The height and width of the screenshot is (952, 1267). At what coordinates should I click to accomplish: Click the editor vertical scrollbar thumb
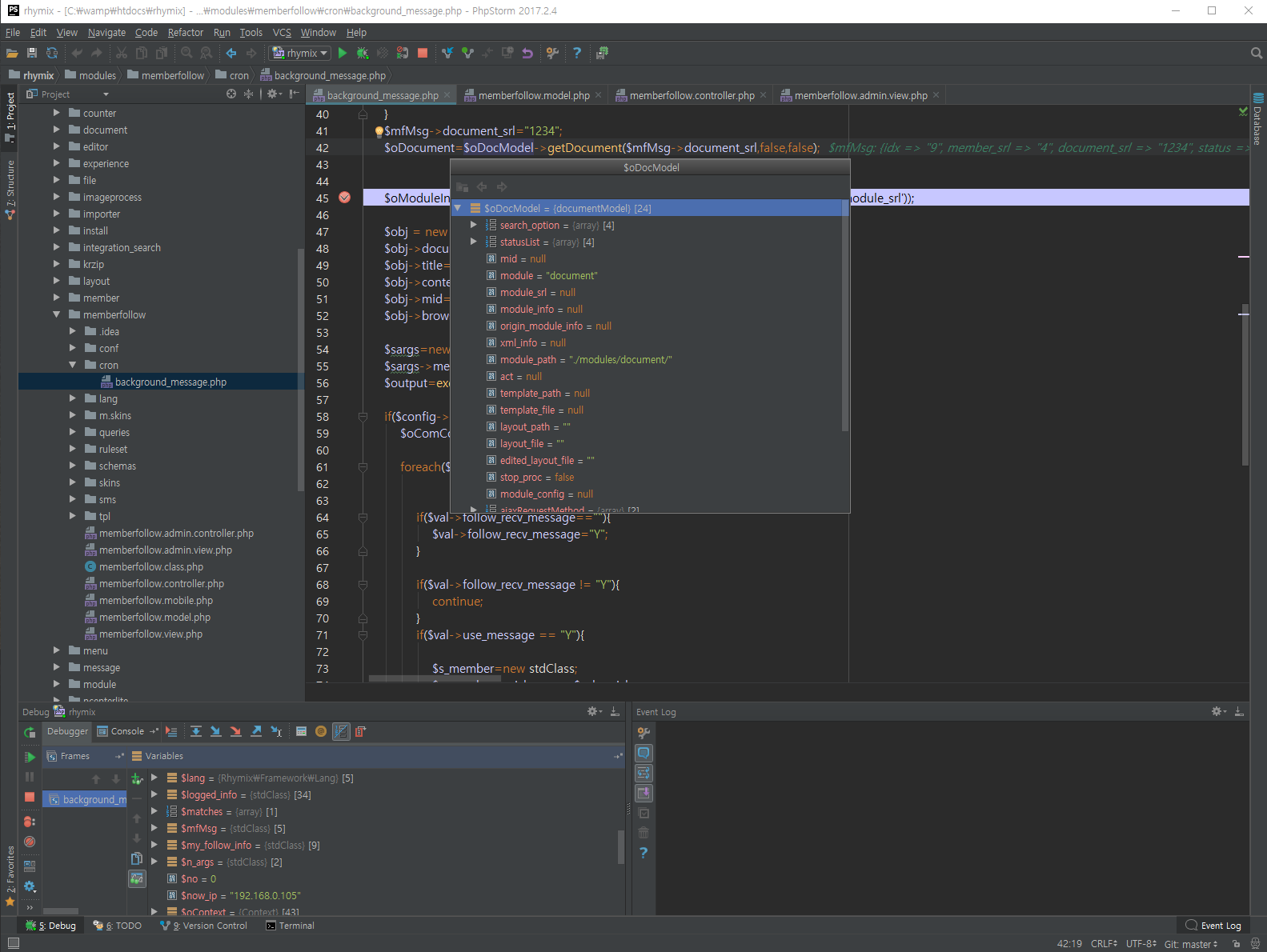tap(1245, 384)
